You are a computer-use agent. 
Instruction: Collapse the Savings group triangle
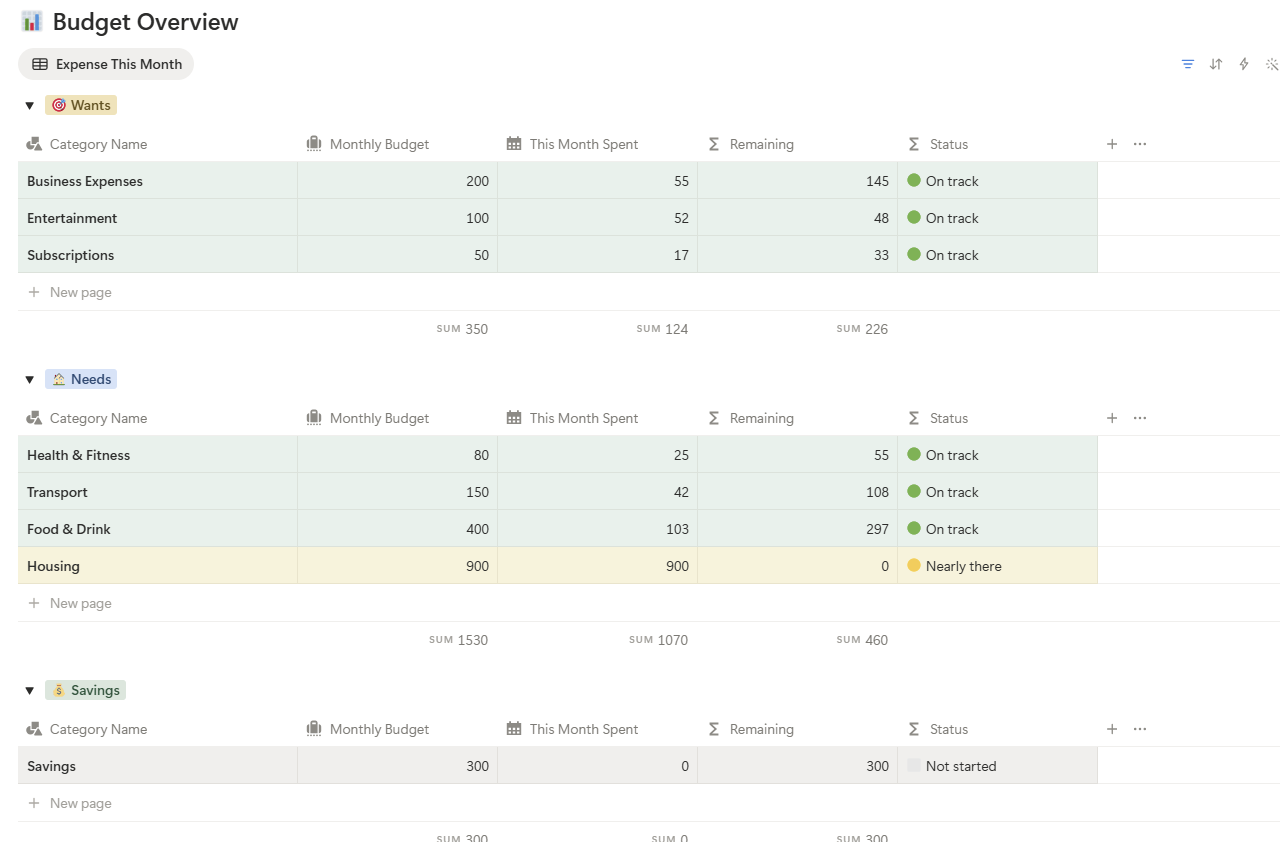(x=29, y=690)
